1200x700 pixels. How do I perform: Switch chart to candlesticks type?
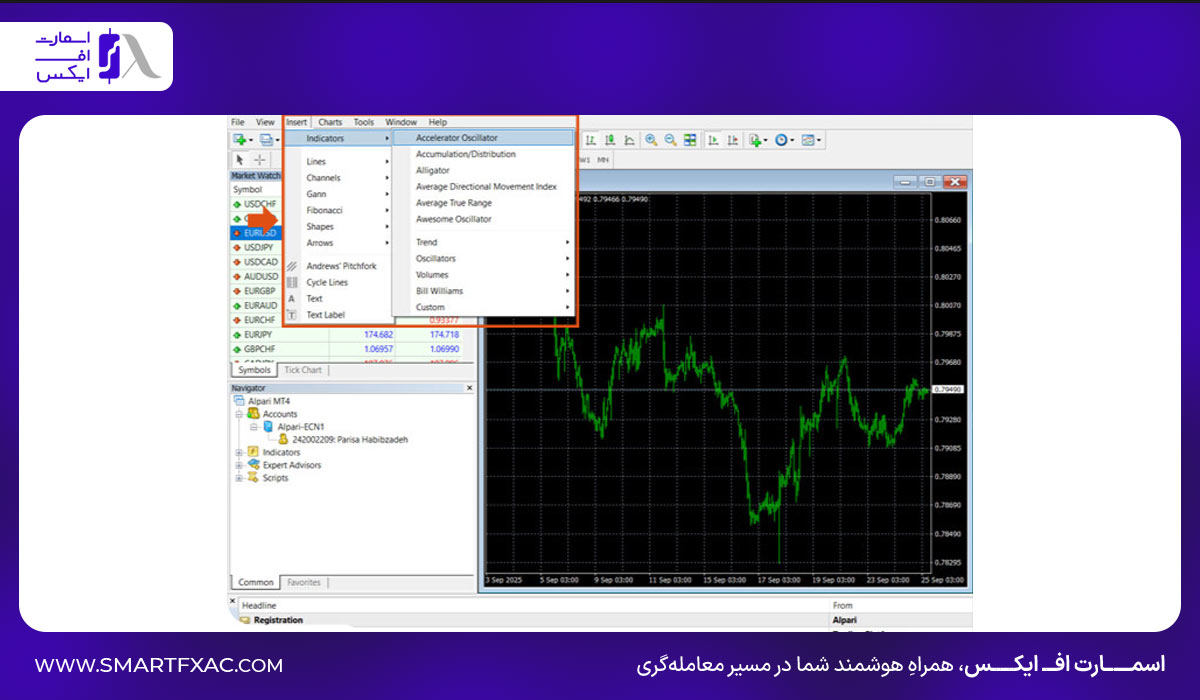coord(610,140)
